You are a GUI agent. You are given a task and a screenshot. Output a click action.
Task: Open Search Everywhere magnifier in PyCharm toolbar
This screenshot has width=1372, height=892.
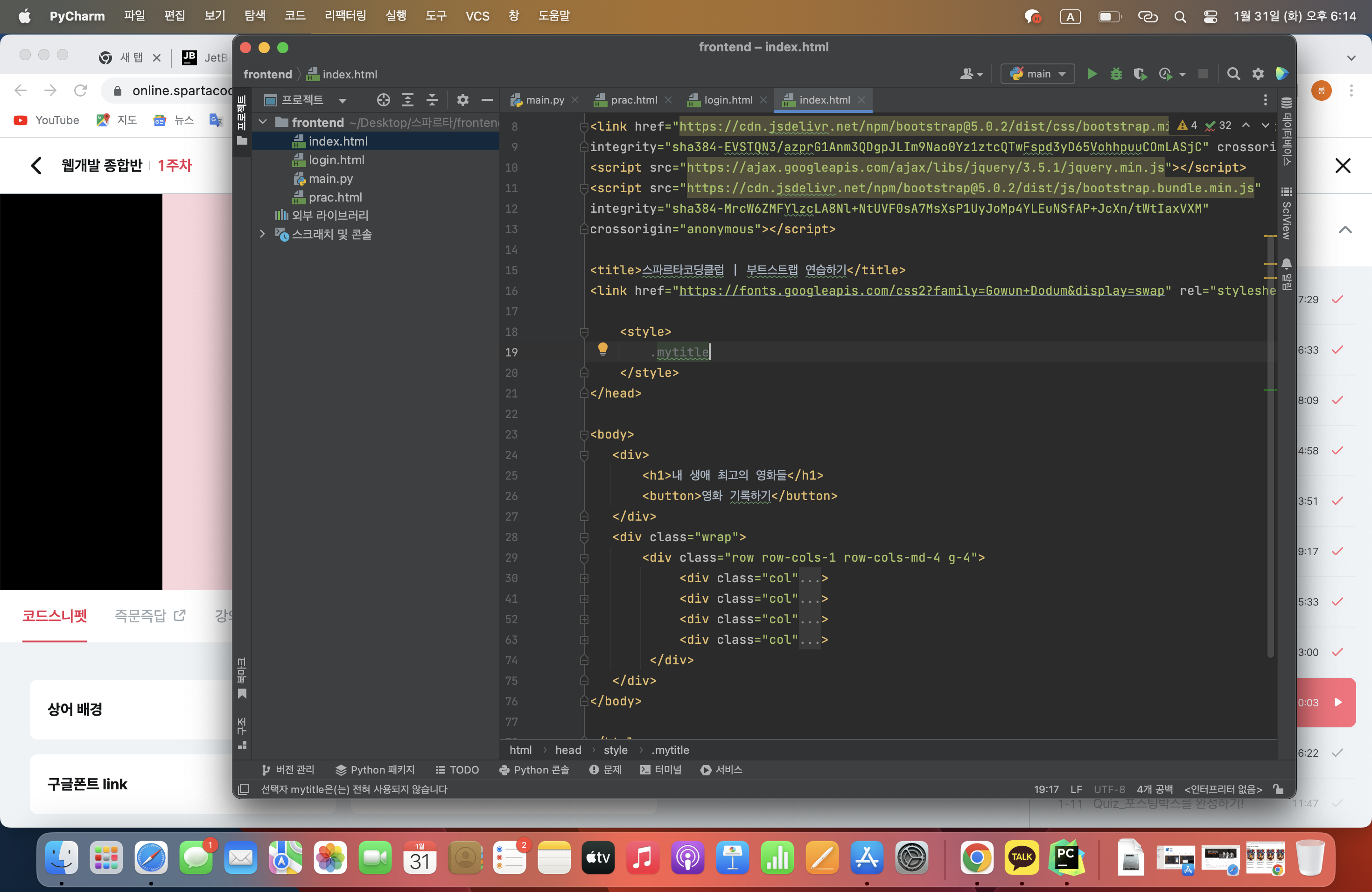tap(1234, 74)
